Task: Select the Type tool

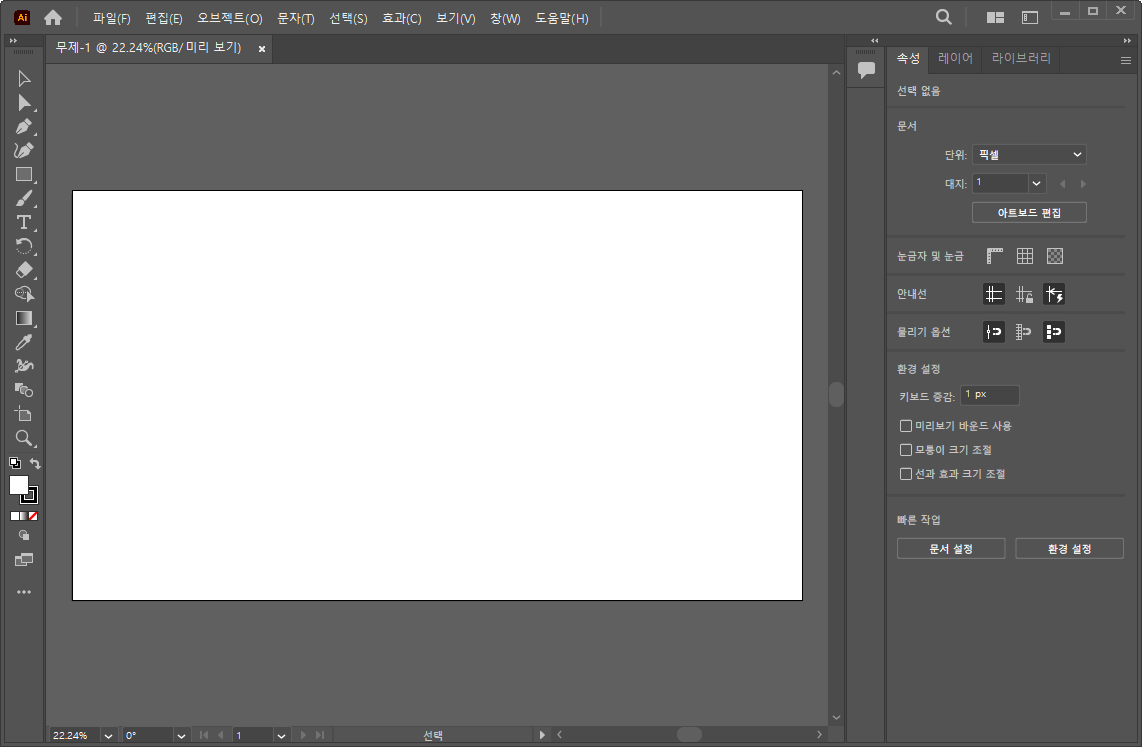Action: 23,223
